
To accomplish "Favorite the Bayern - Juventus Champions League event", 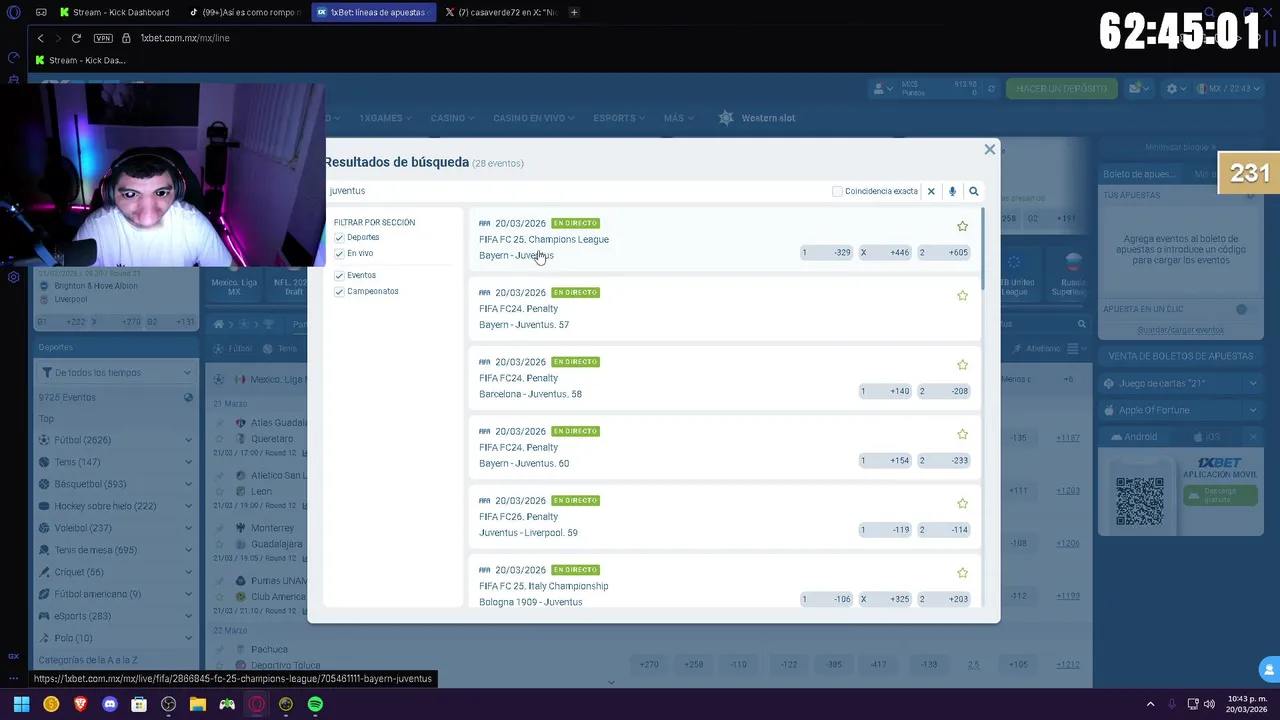I will point(962,226).
